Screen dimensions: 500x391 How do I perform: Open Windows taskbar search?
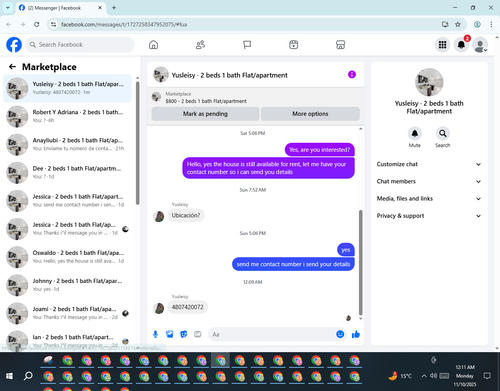click(28, 376)
